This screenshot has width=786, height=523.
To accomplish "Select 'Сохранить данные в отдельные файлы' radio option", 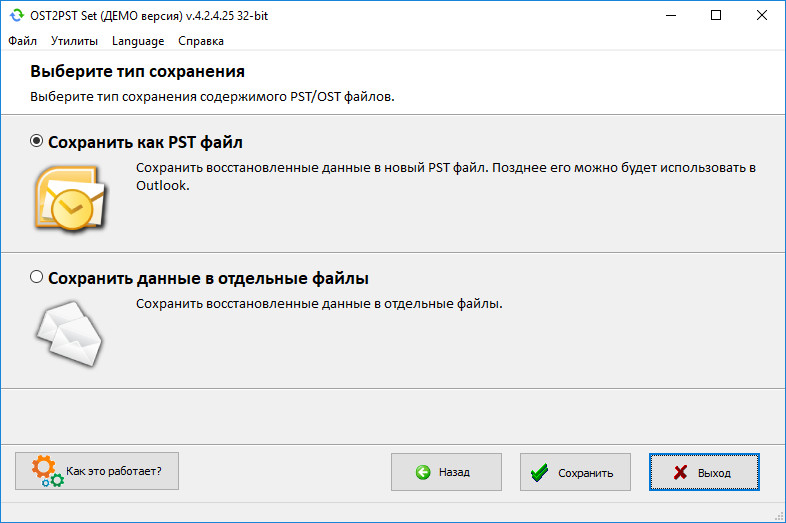I will (36, 277).
